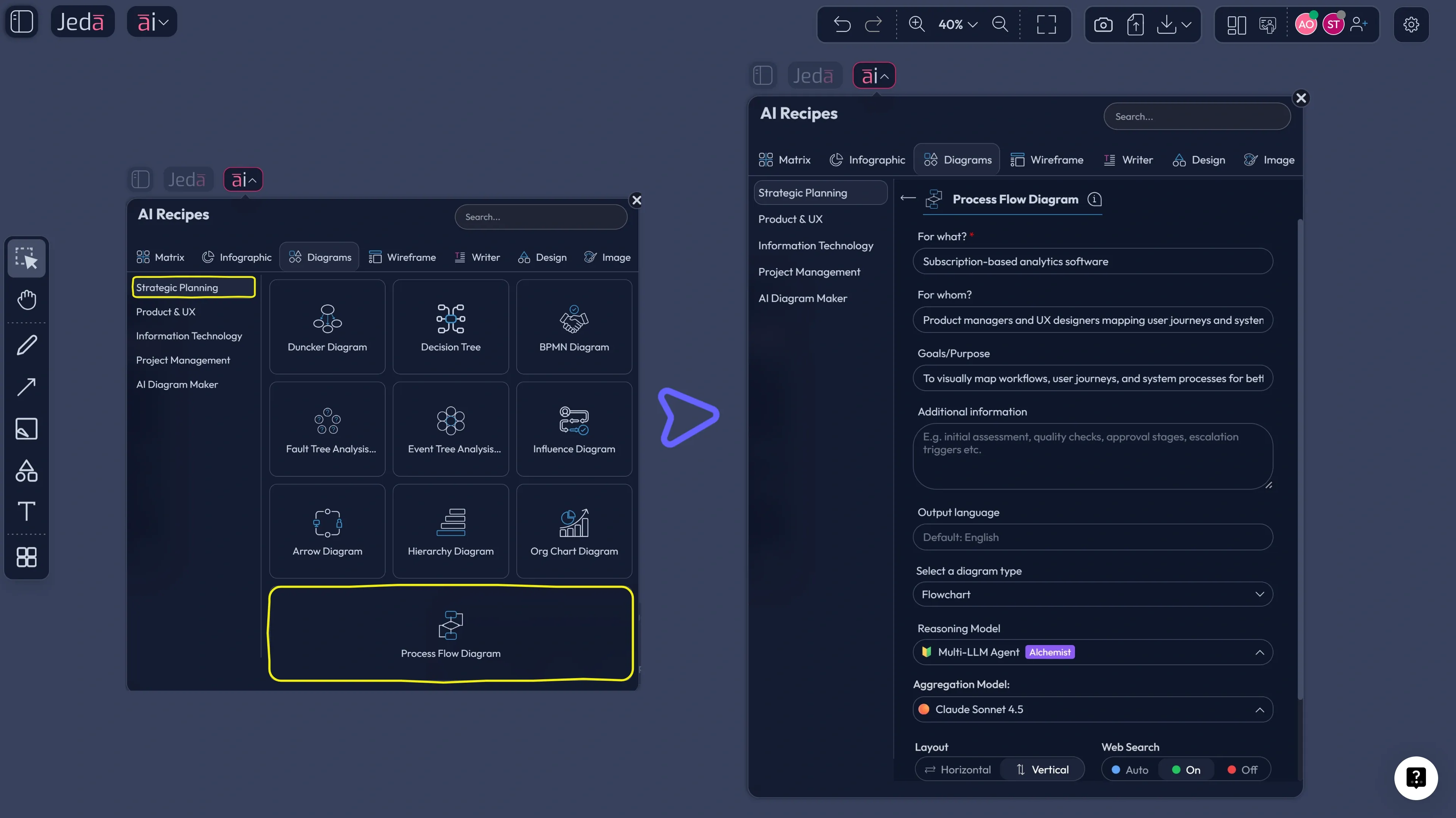Image resolution: width=1456 pixels, height=818 pixels.
Task: Choose the connector arrow tool
Action: tap(26, 387)
